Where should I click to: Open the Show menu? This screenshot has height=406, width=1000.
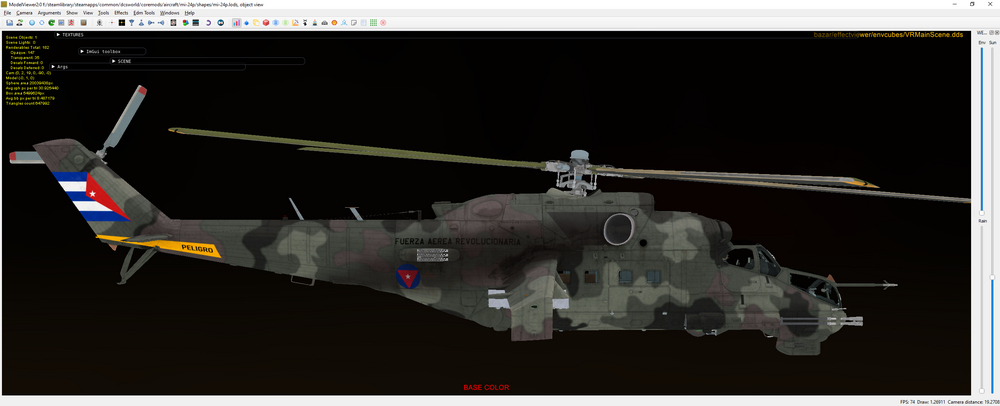[72, 13]
